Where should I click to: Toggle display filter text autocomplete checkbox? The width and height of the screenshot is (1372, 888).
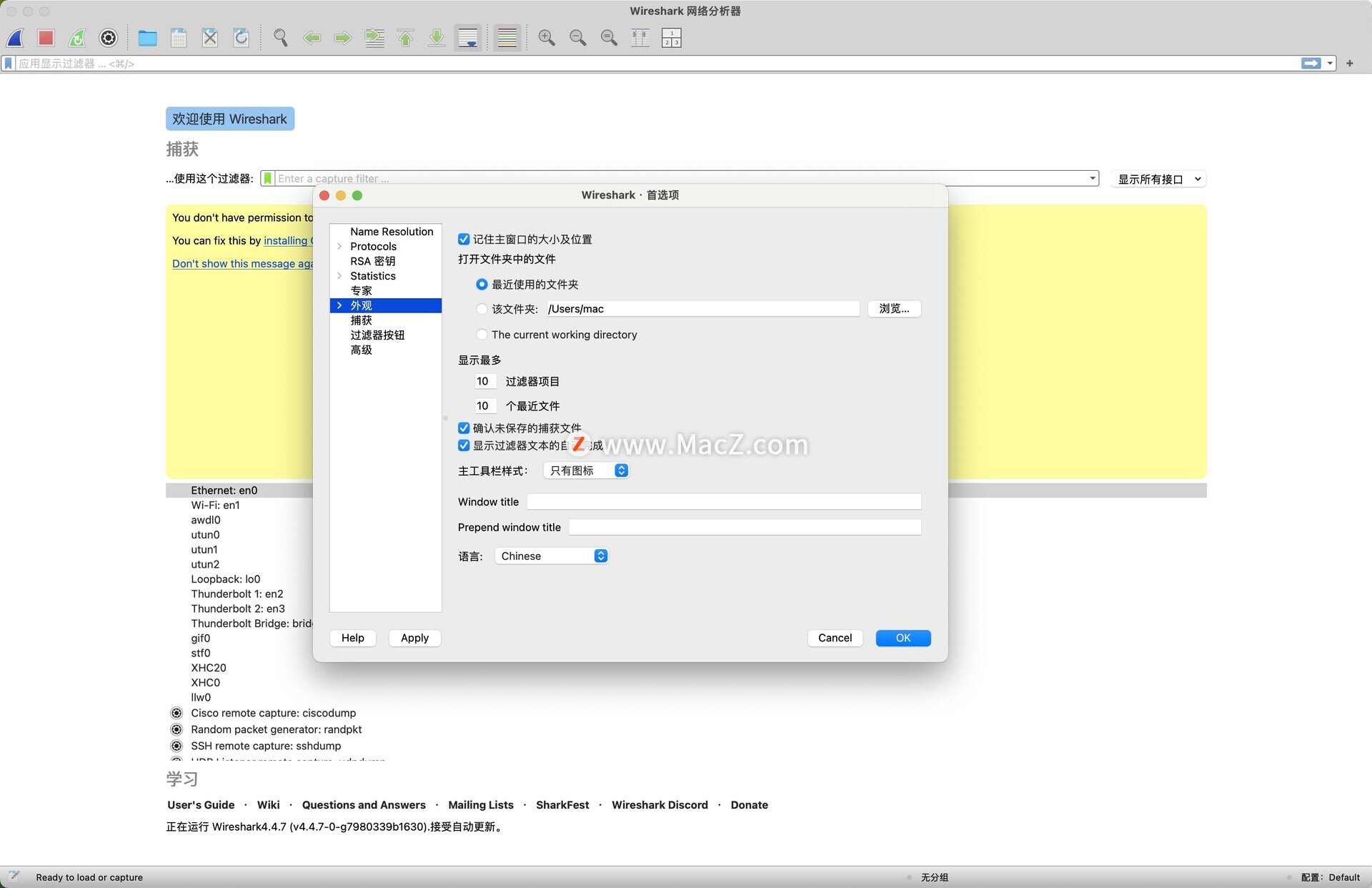464,445
